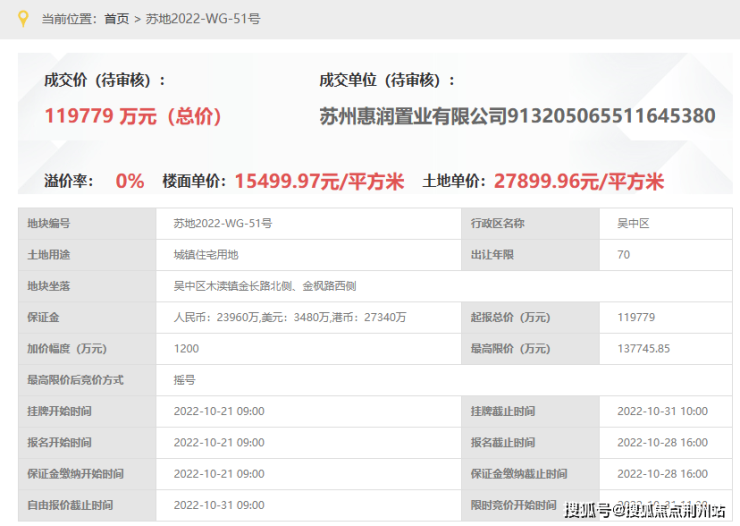Viewport: 740px width, 526px height.
Task: Select the 0% premium rate value
Action: coord(130,181)
